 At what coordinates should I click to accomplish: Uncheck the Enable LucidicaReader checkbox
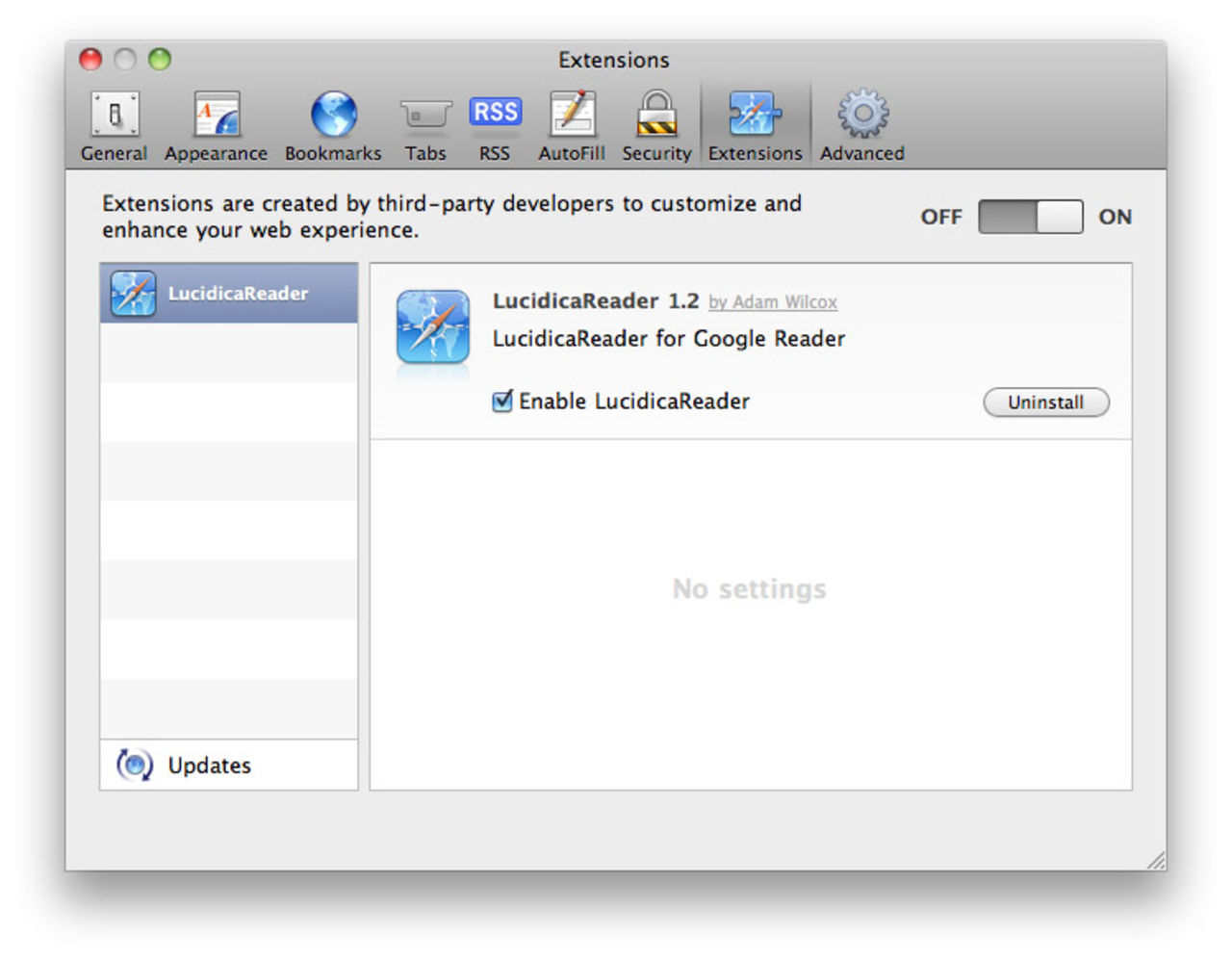[502, 402]
